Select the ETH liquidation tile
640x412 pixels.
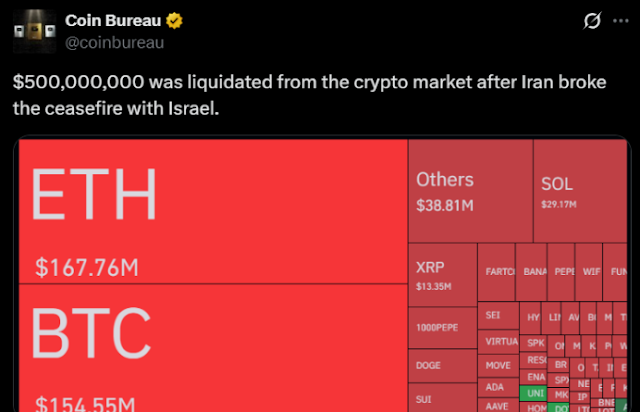213,211
